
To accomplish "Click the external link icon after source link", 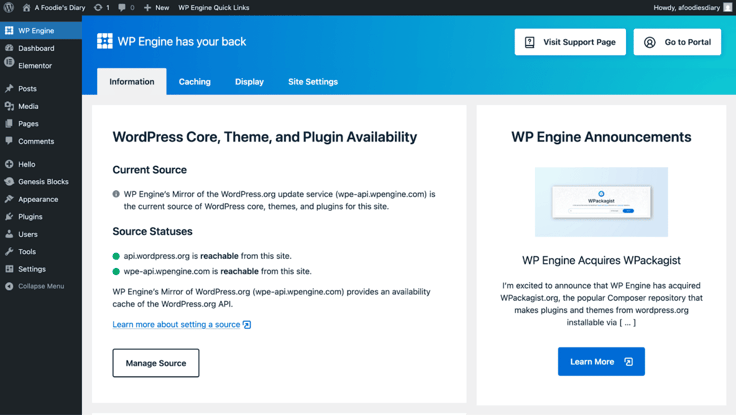I will point(247,324).
